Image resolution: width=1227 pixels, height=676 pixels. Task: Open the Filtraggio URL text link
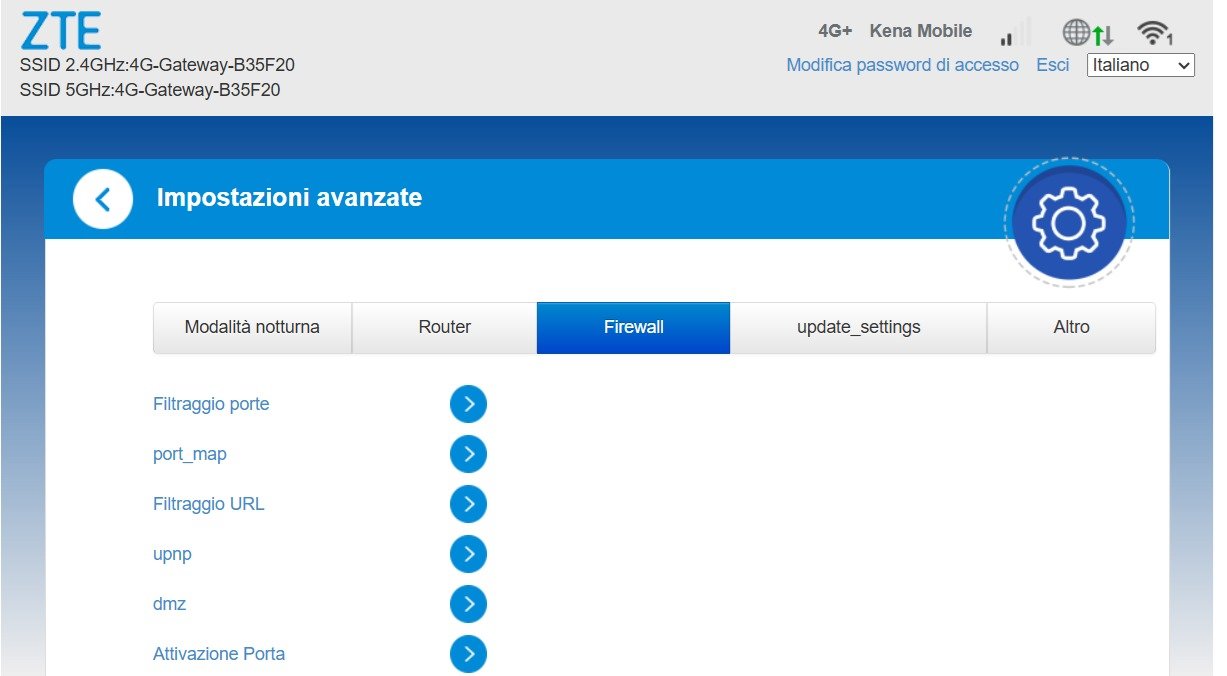click(x=209, y=504)
